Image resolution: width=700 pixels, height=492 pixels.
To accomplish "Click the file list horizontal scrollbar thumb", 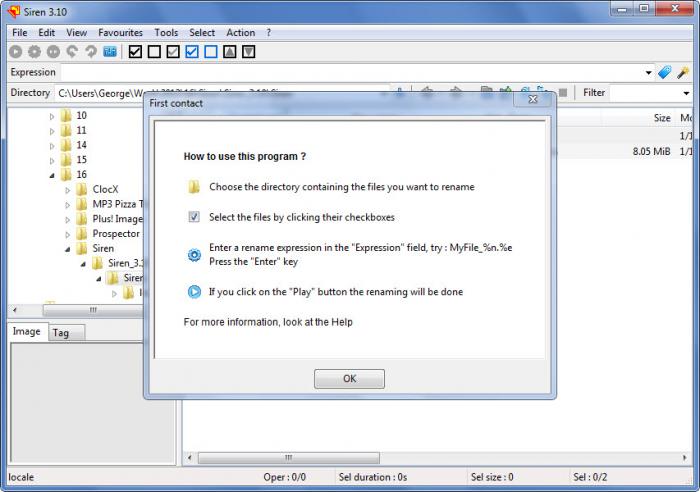I will coord(289,458).
